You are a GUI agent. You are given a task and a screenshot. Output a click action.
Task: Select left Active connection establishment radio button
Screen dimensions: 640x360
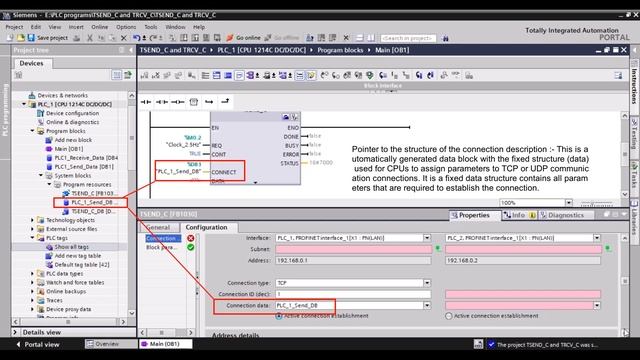(x=279, y=316)
